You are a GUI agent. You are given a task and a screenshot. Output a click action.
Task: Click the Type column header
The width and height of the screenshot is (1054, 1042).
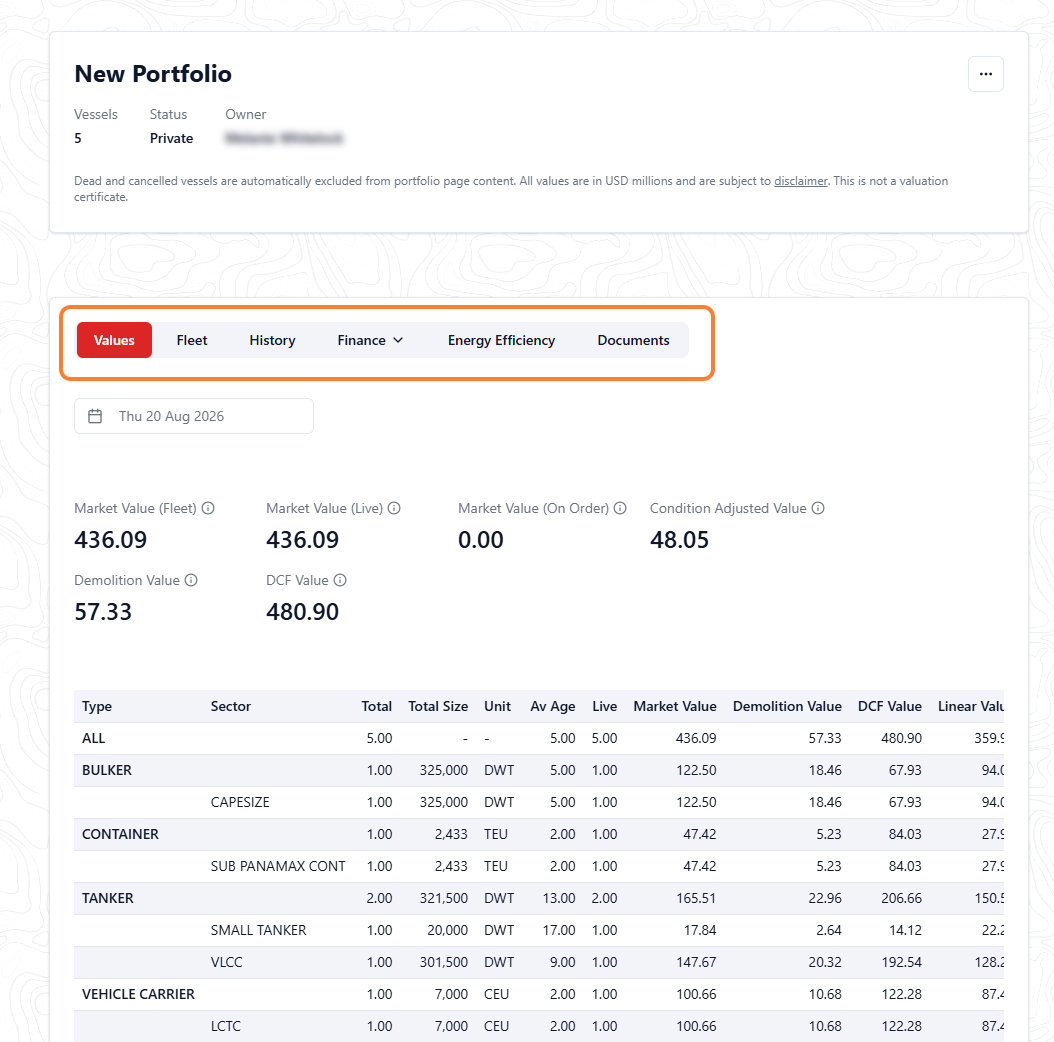[97, 706]
